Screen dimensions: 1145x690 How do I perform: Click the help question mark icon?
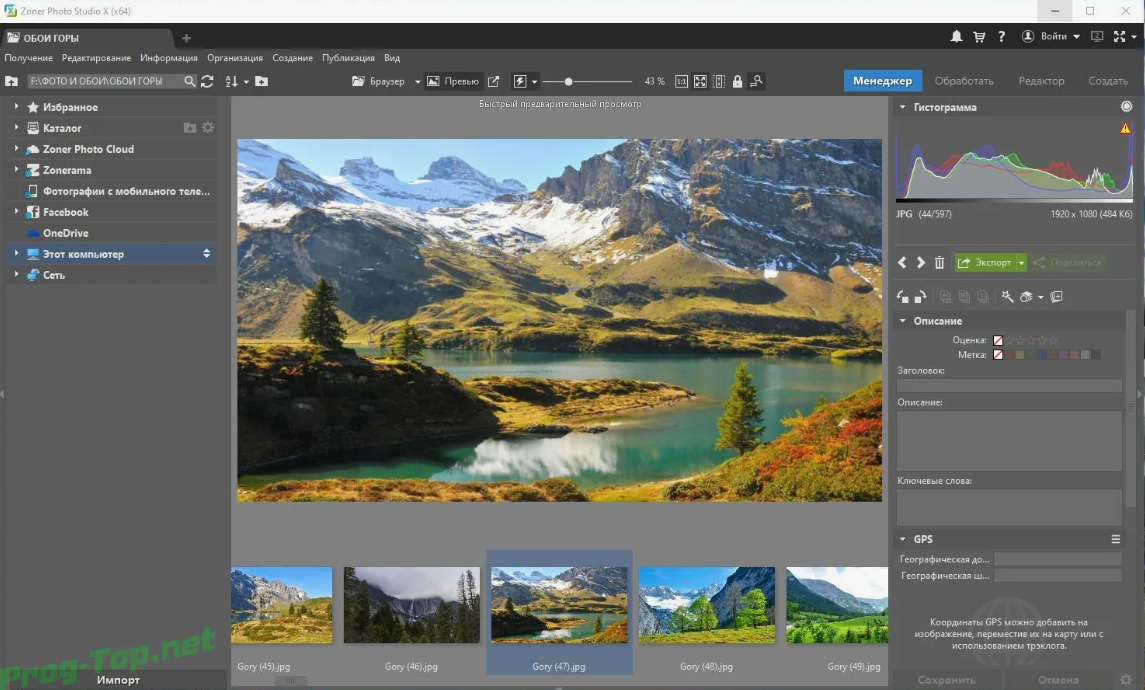tap(1001, 37)
